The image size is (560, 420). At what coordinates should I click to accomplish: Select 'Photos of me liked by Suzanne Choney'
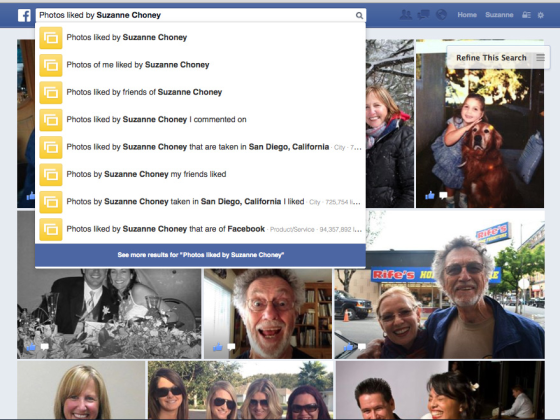tap(200, 65)
